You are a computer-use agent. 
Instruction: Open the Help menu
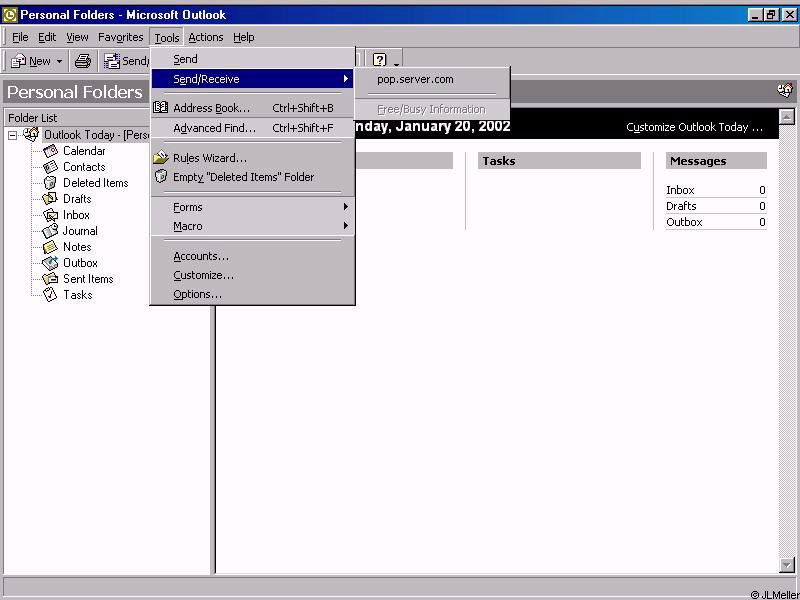(243, 37)
